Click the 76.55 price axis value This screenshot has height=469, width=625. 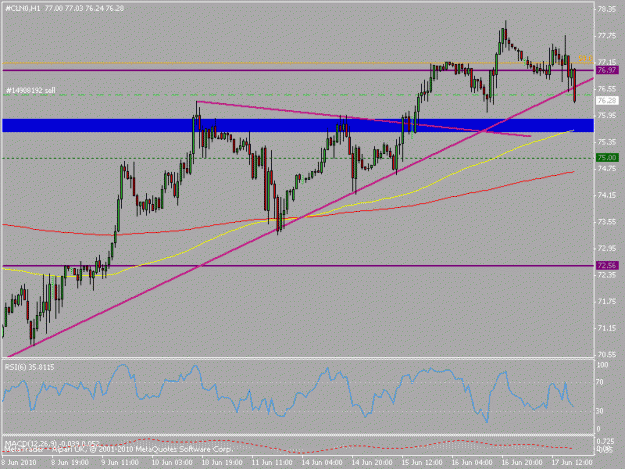(607, 88)
